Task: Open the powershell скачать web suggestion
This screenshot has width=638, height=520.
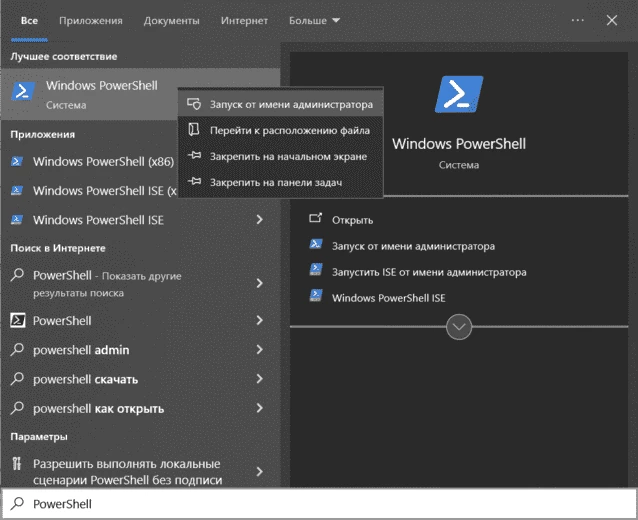Action: pos(85,380)
